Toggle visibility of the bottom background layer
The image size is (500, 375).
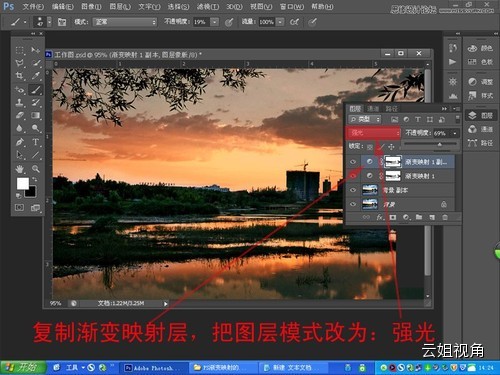[x=353, y=204]
